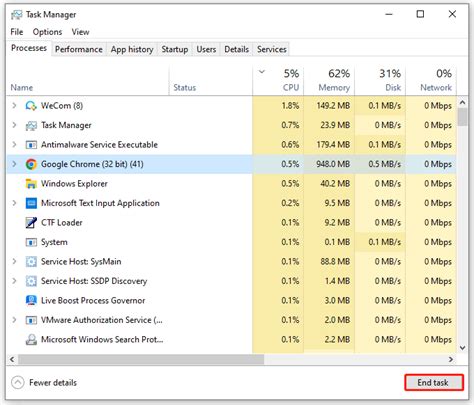Select the CTF Loader row name

point(61,223)
